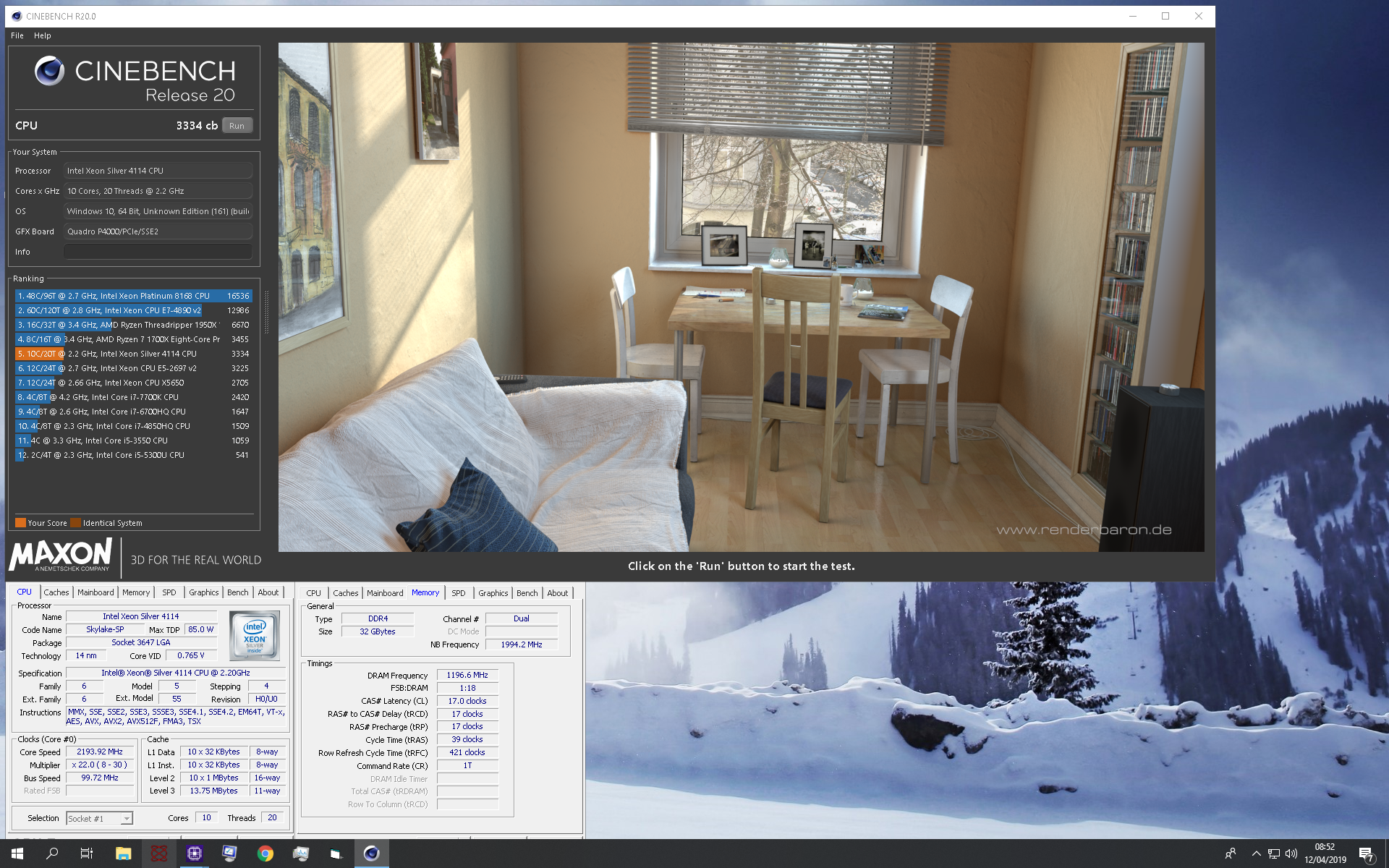Image resolution: width=1389 pixels, height=868 pixels.
Task: Open Bench tab in CPU-Z window showing memory timings
Action: coord(527,593)
